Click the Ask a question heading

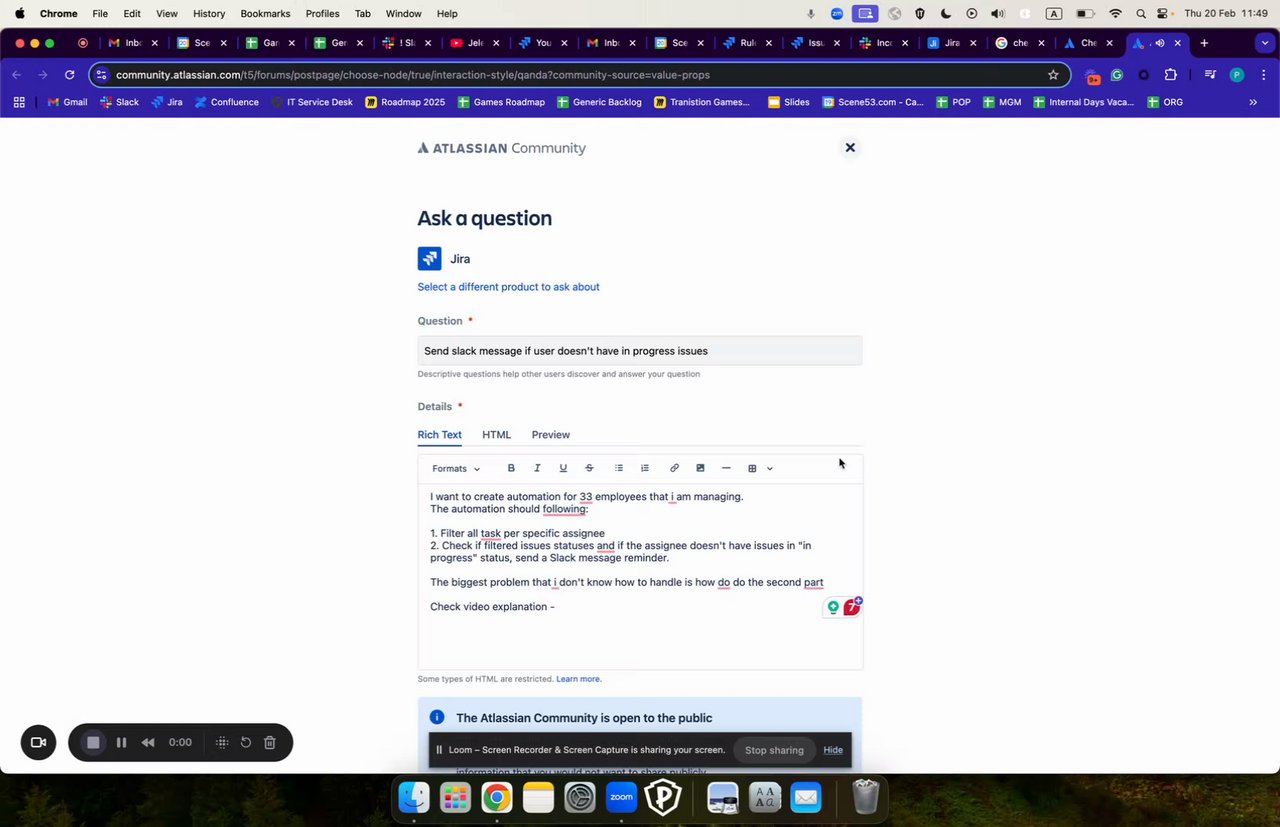tap(484, 218)
